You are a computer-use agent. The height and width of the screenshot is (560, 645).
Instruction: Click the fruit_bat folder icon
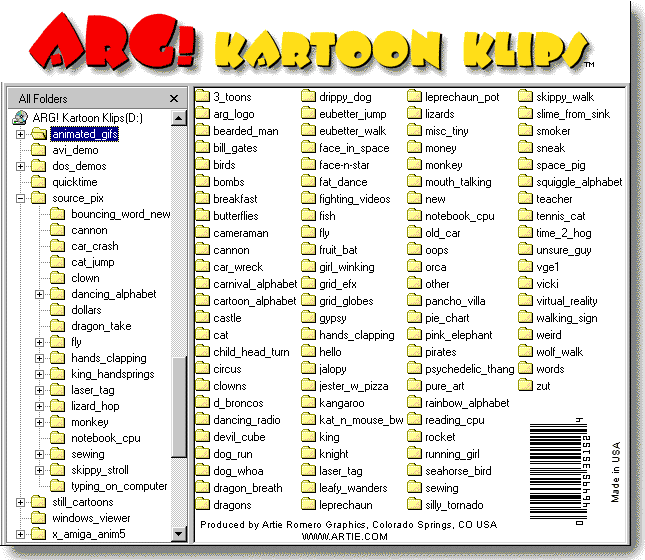308,250
